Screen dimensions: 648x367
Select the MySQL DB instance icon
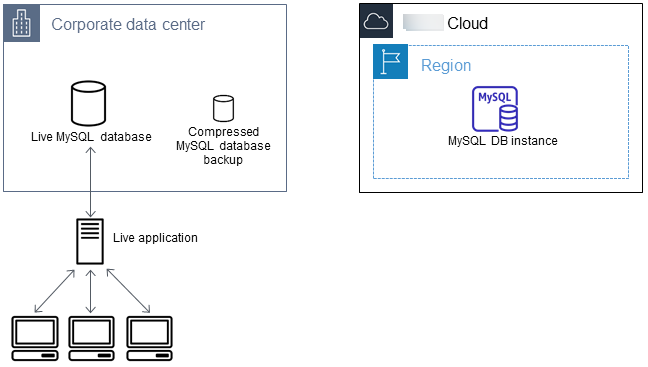(495, 109)
